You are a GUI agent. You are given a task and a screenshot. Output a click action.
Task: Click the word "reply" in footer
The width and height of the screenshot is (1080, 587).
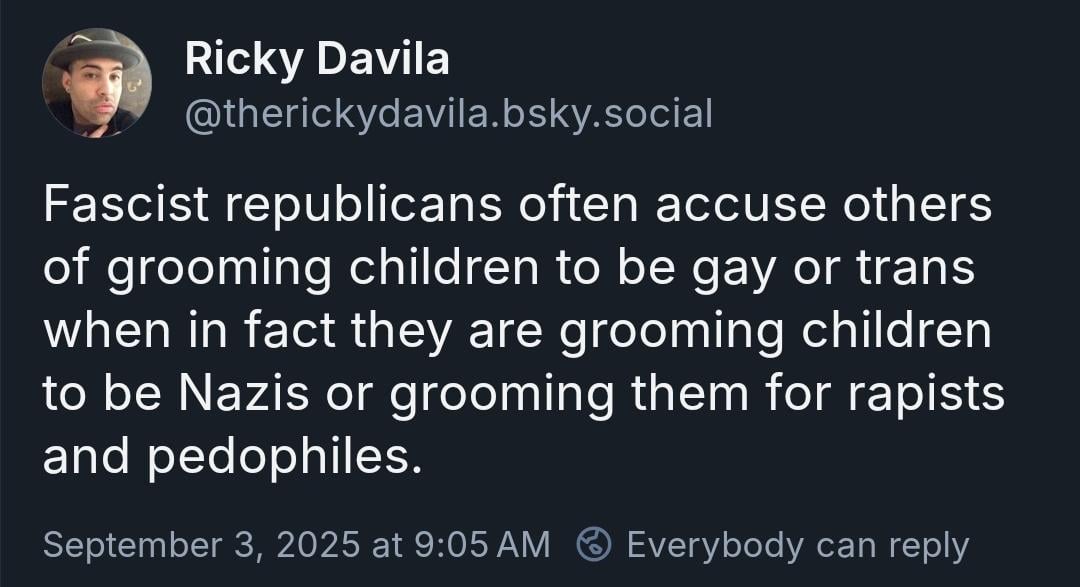click(928, 547)
